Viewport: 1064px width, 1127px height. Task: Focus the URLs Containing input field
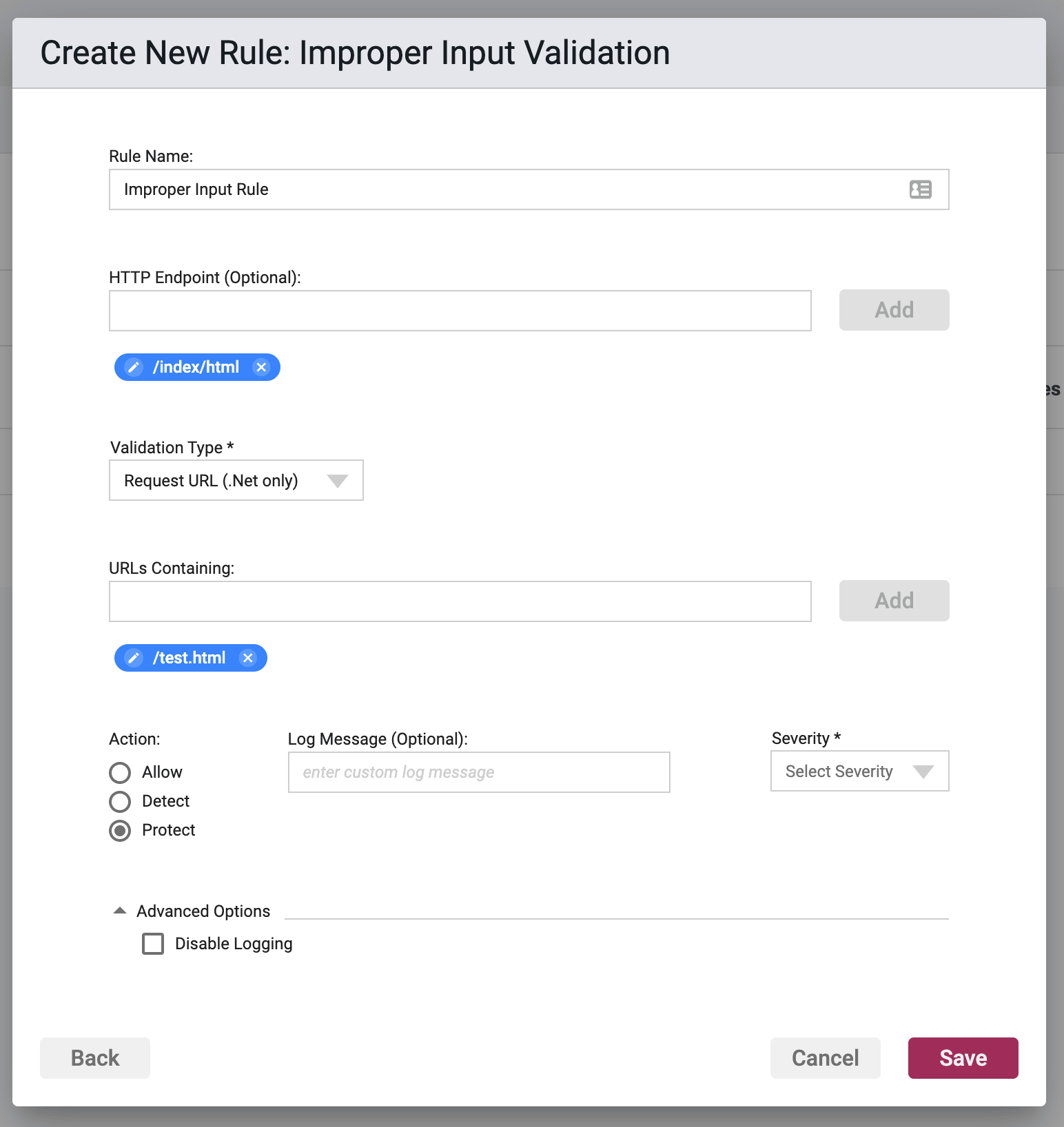point(460,601)
